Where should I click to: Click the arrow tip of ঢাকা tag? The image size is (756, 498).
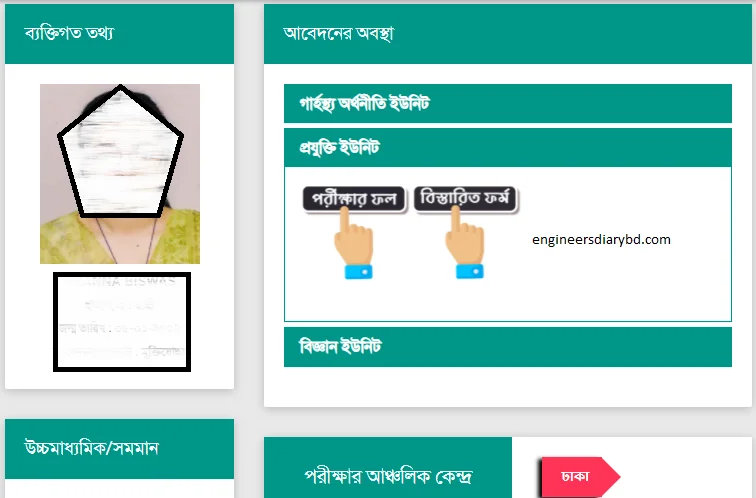[x=612, y=476]
